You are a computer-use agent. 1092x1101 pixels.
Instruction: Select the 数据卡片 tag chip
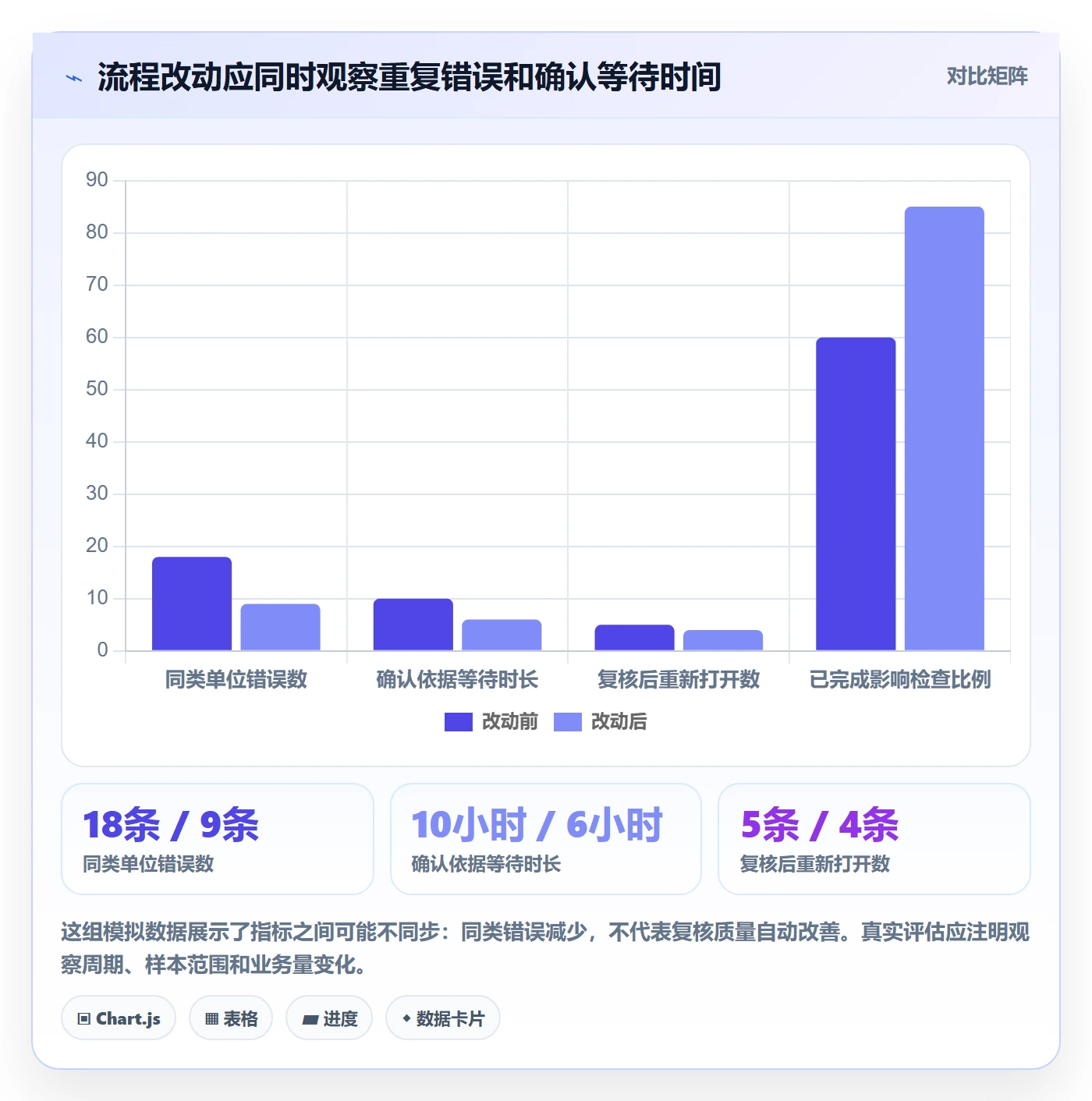(x=443, y=1018)
